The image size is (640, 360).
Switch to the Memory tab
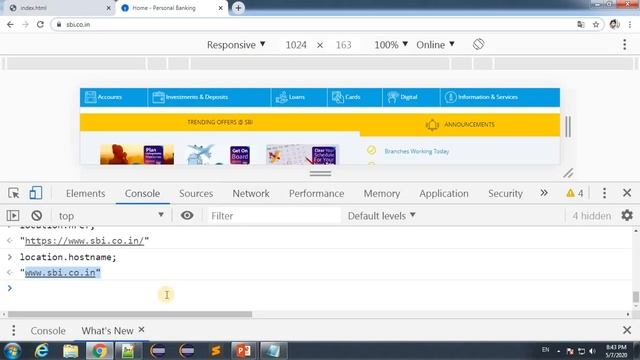(x=382, y=193)
